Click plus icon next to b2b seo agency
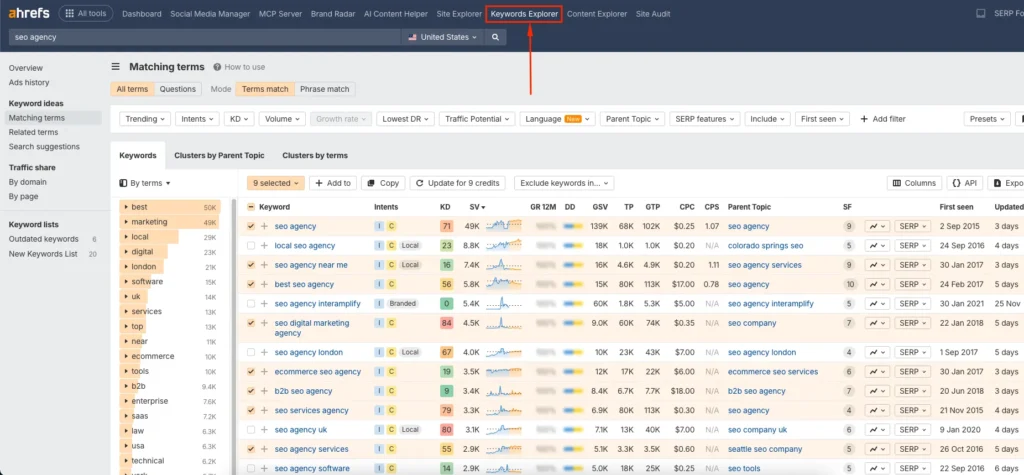Viewport: 1024px width, 475px height. 264,391
